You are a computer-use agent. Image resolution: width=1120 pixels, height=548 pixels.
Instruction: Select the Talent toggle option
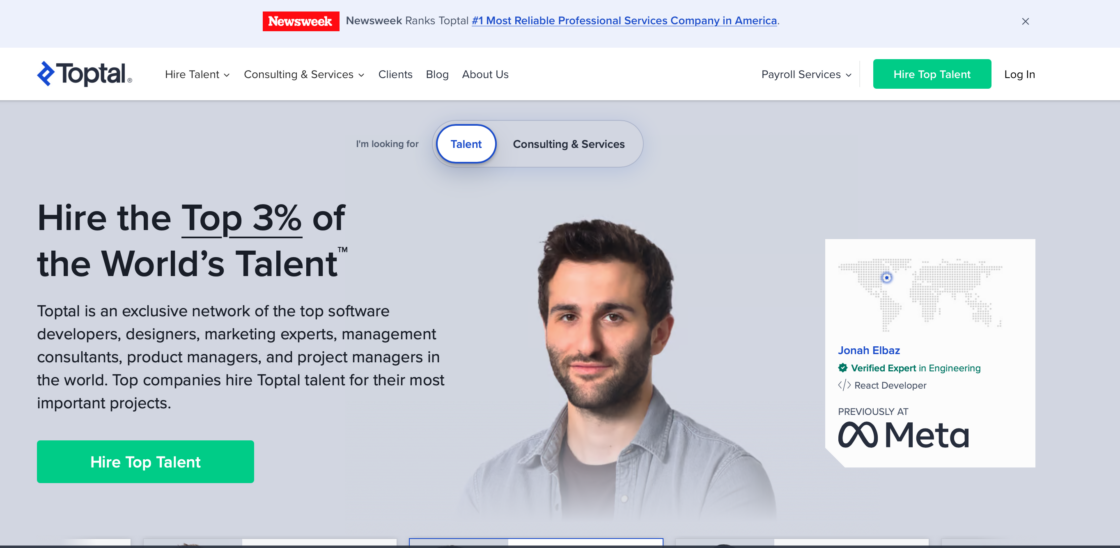[466, 144]
